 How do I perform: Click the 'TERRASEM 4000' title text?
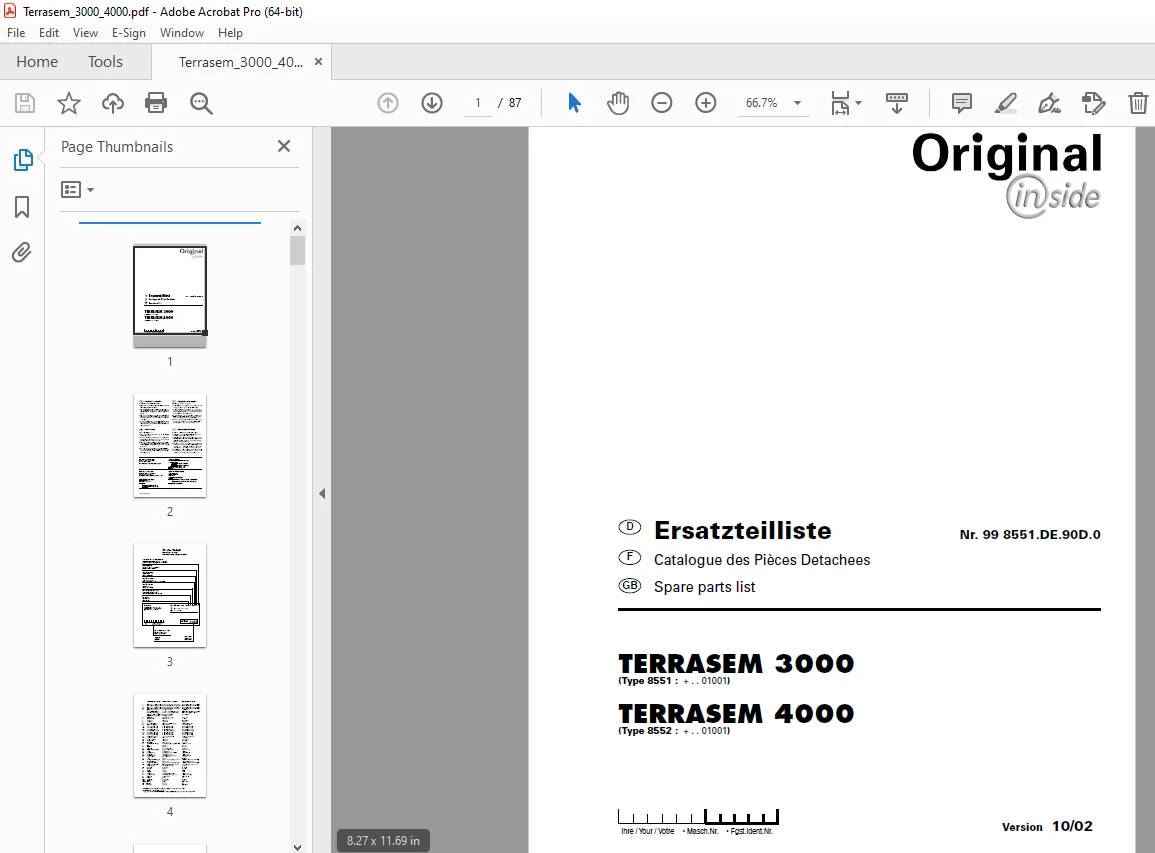(x=736, y=714)
